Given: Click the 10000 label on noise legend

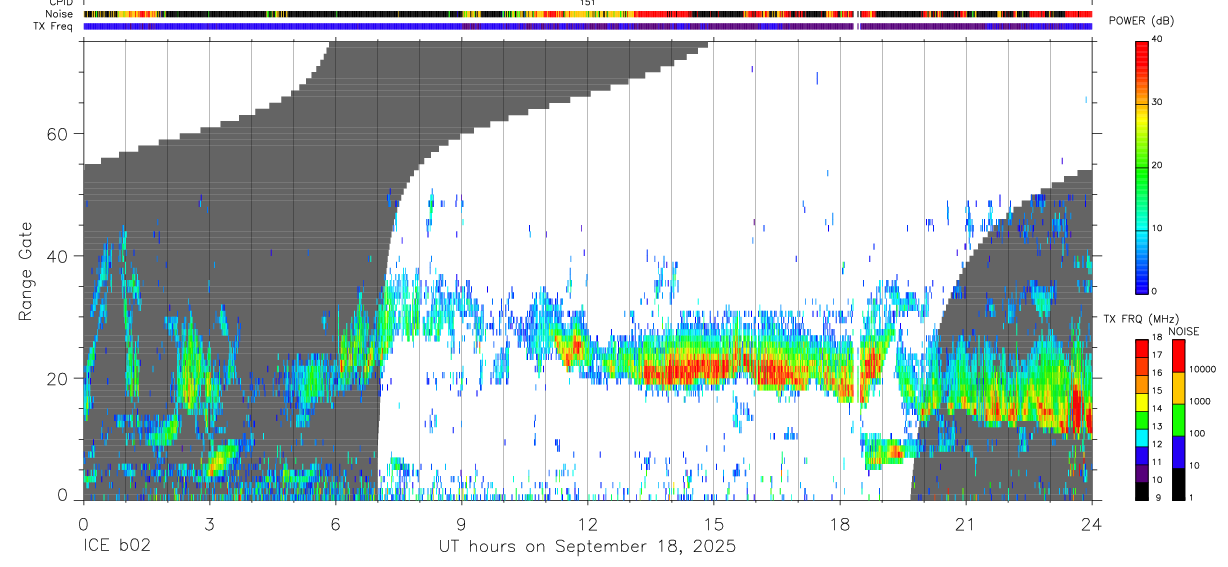Looking at the screenshot, I should [x=1202, y=369].
